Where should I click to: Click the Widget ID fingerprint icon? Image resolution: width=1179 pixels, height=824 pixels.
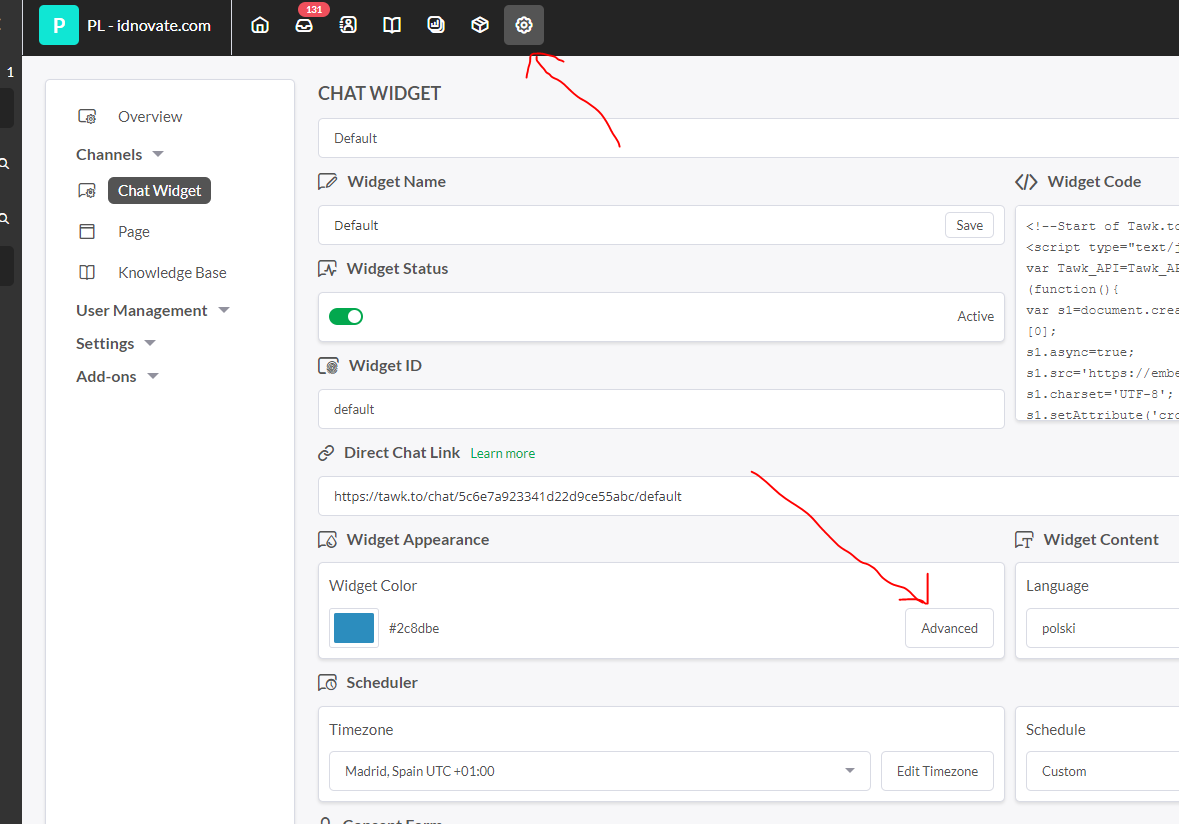[x=329, y=365]
